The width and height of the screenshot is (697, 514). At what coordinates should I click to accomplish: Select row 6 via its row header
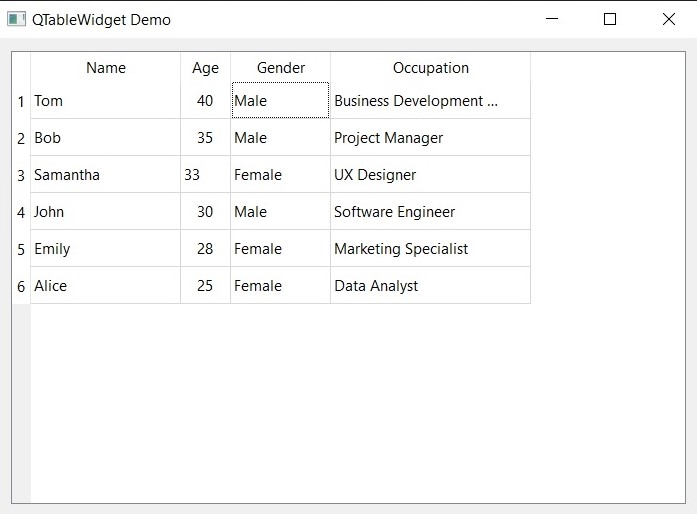[21, 285]
